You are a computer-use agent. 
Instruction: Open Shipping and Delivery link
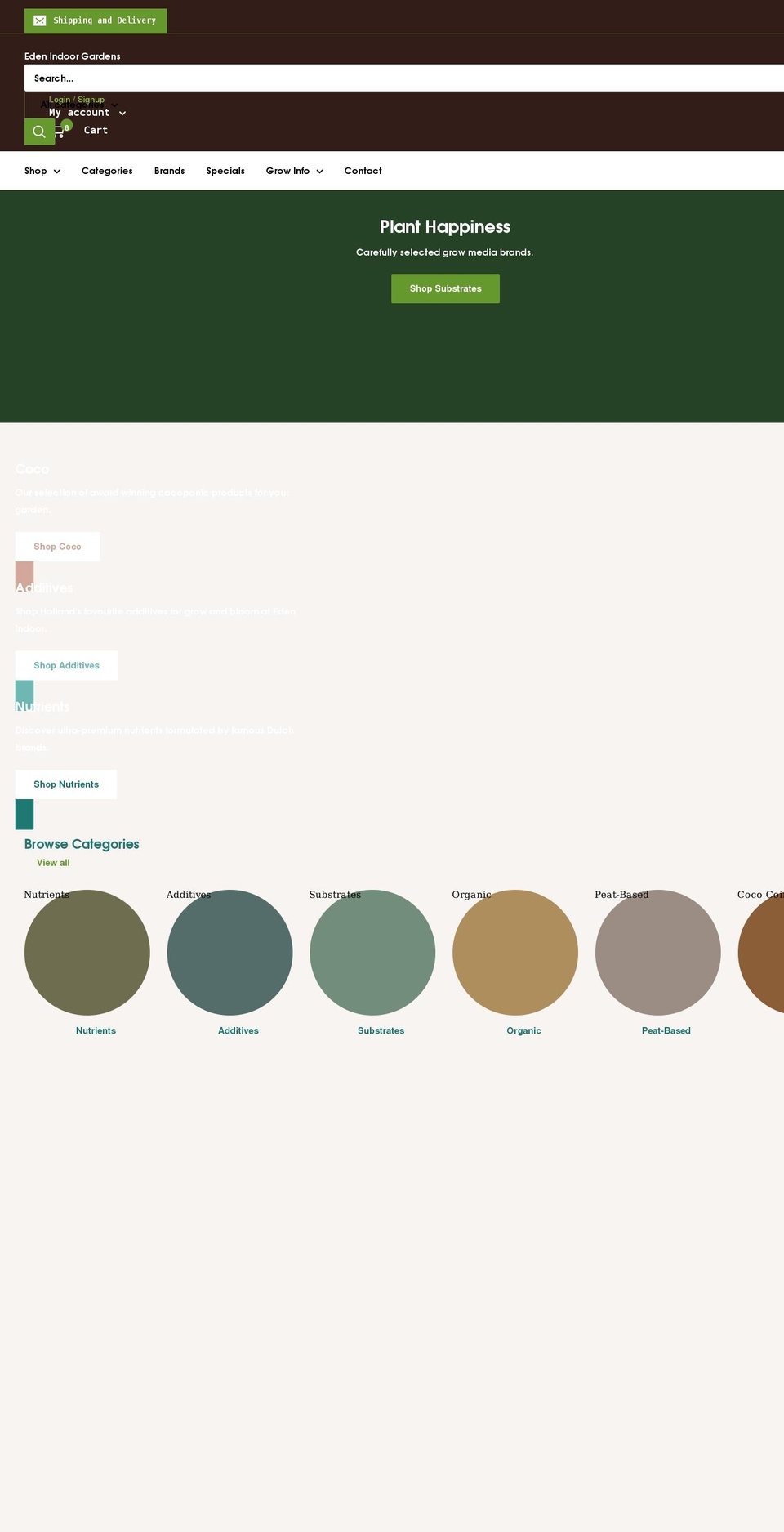[x=96, y=20]
